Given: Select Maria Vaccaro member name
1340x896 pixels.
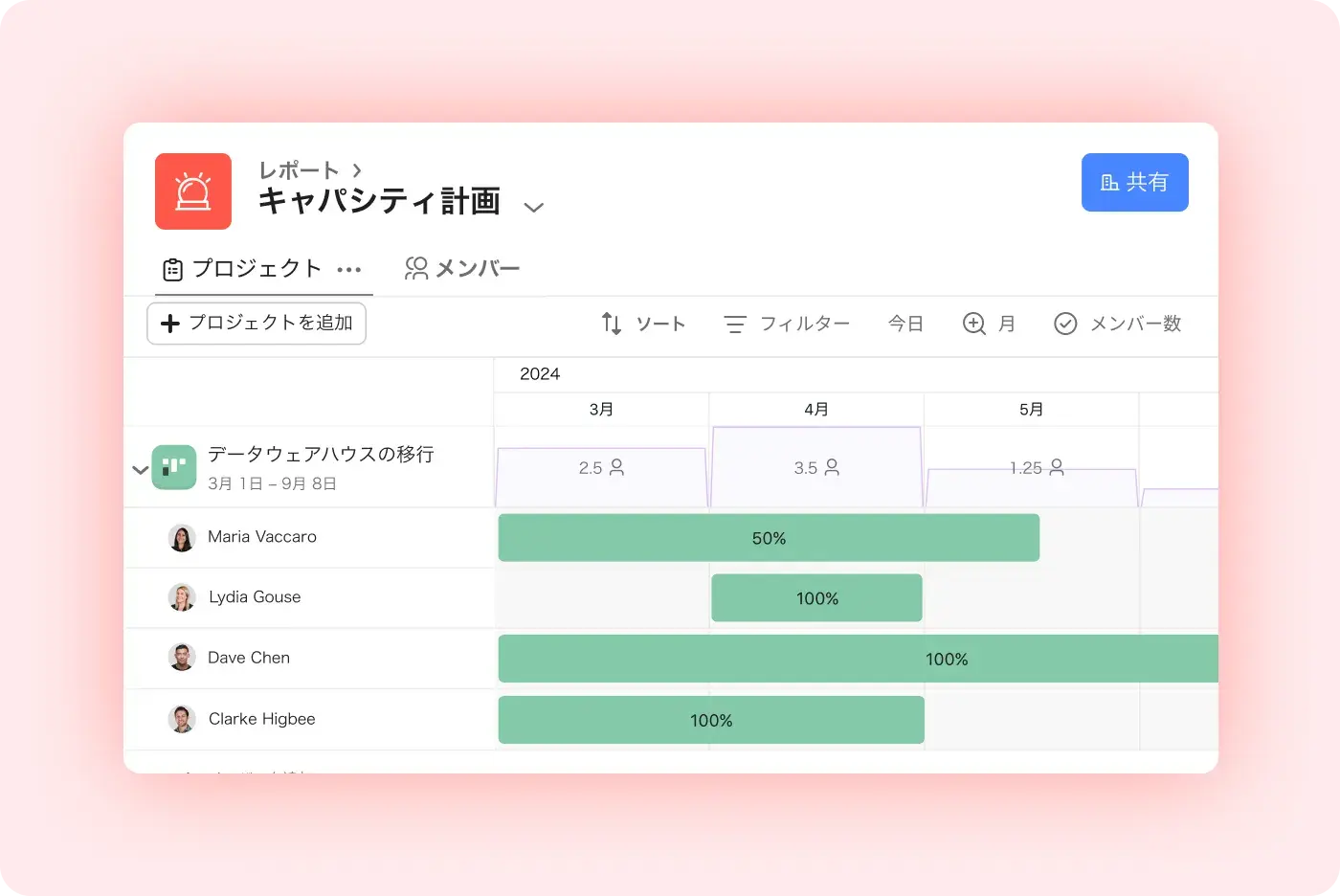Looking at the screenshot, I should point(262,537).
